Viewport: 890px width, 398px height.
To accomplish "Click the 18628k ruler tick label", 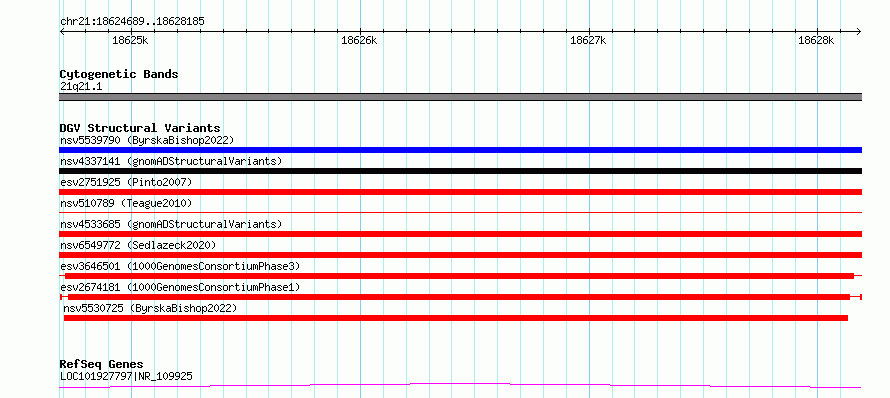I will [x=816, y=40].
